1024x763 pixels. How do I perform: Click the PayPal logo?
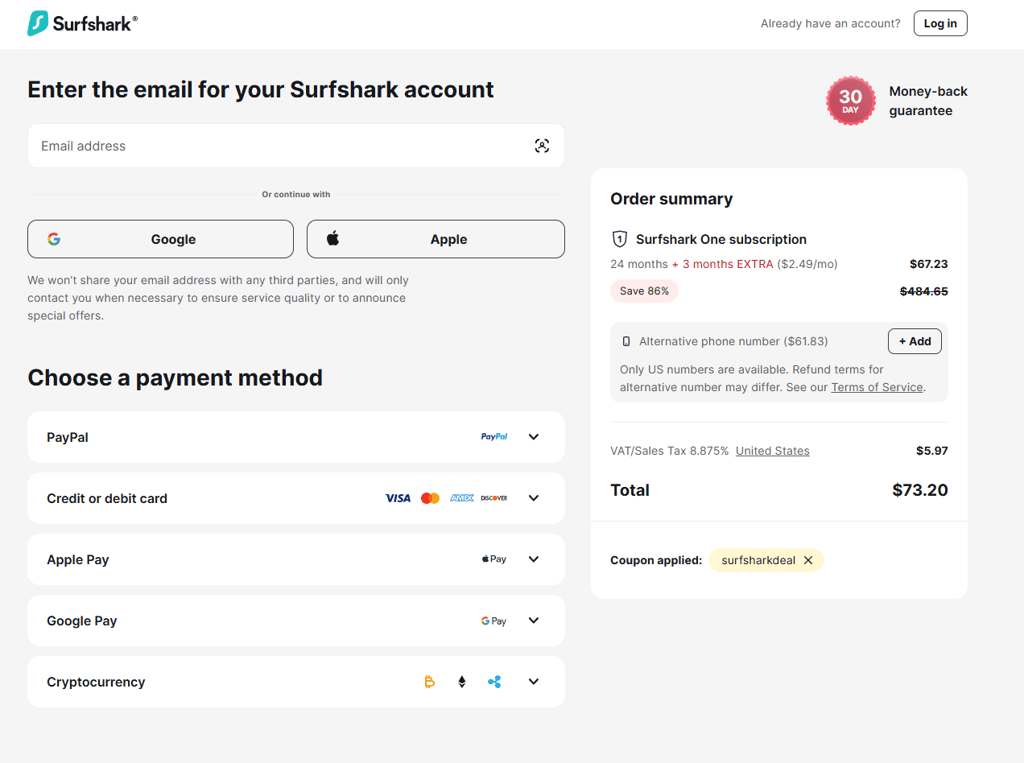click(494, 436)
